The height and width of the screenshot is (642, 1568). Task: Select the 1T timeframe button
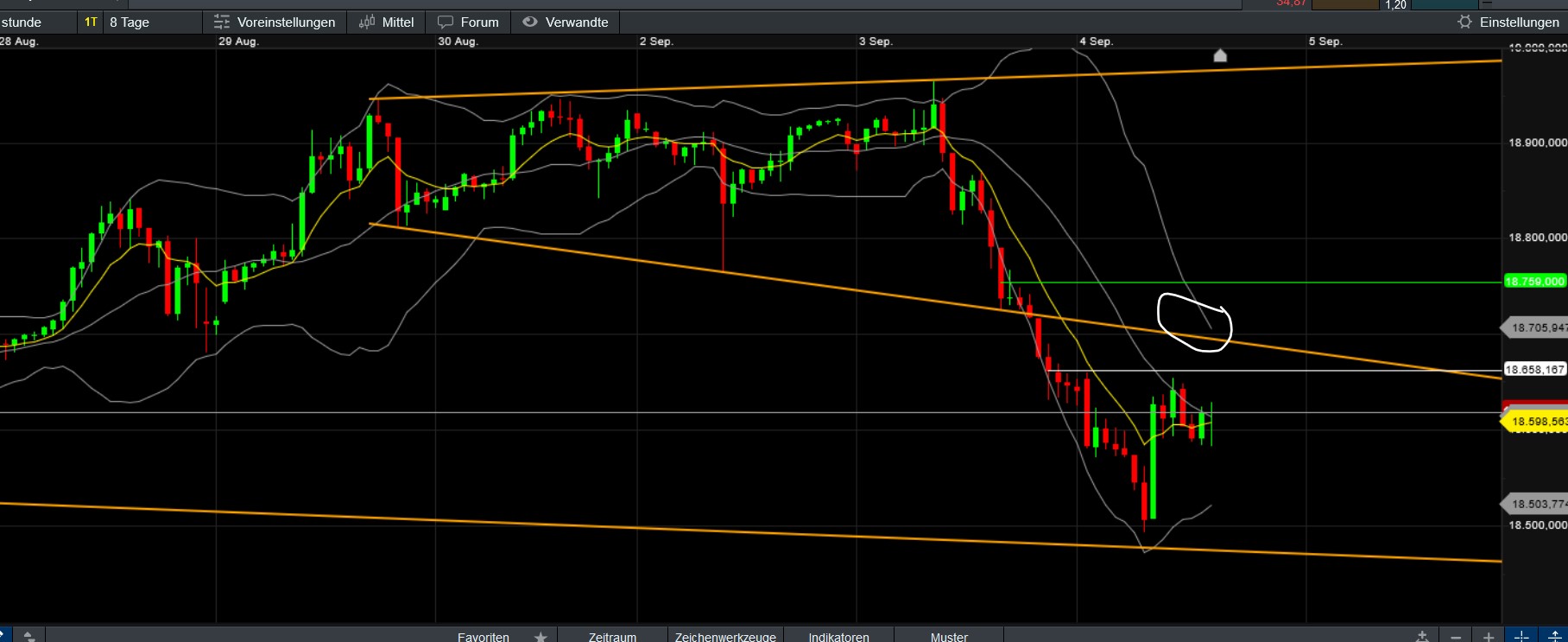[x=91, y=22]
